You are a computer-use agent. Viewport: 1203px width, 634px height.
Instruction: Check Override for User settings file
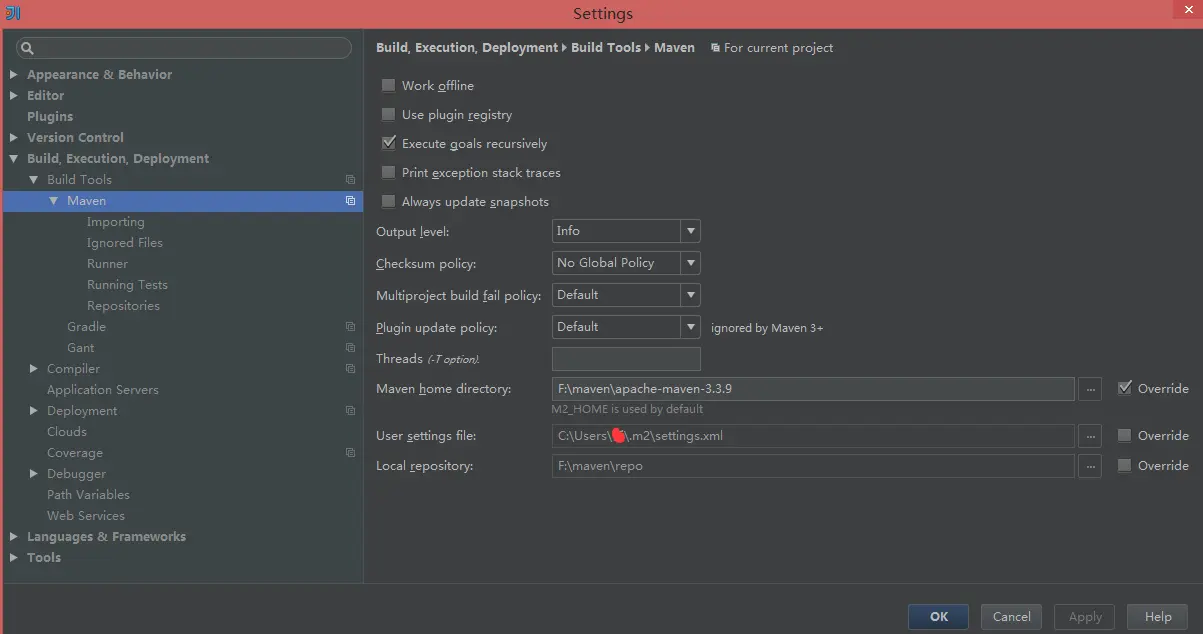coord(1124,435)
